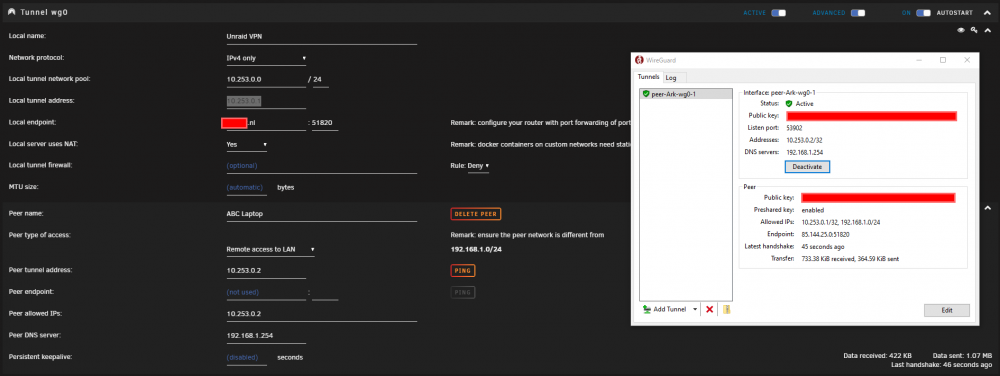Click the Deactivate button
The image size is (1000, 376).
coord(807,166)
